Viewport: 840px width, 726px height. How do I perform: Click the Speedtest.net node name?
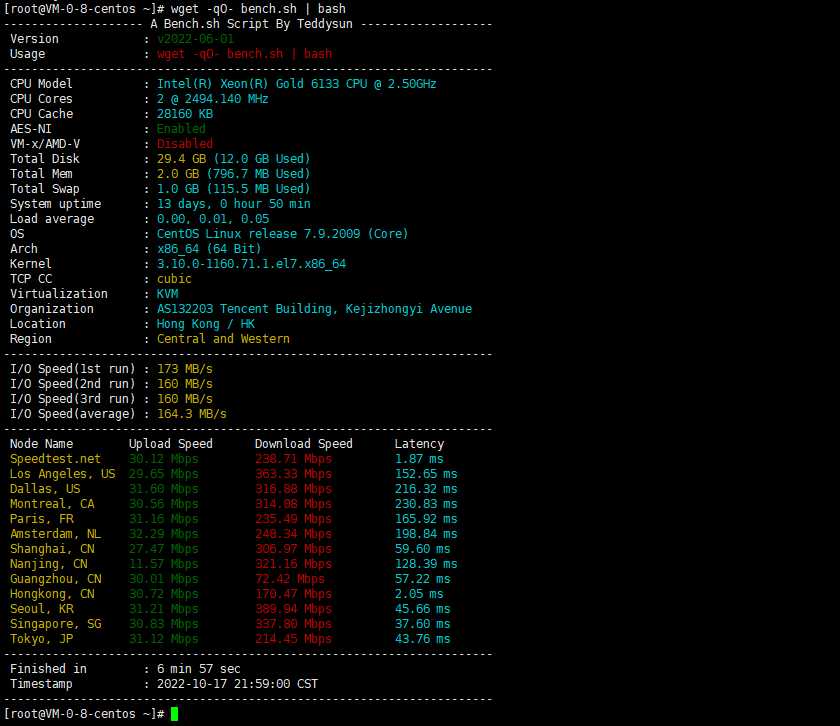55,459
